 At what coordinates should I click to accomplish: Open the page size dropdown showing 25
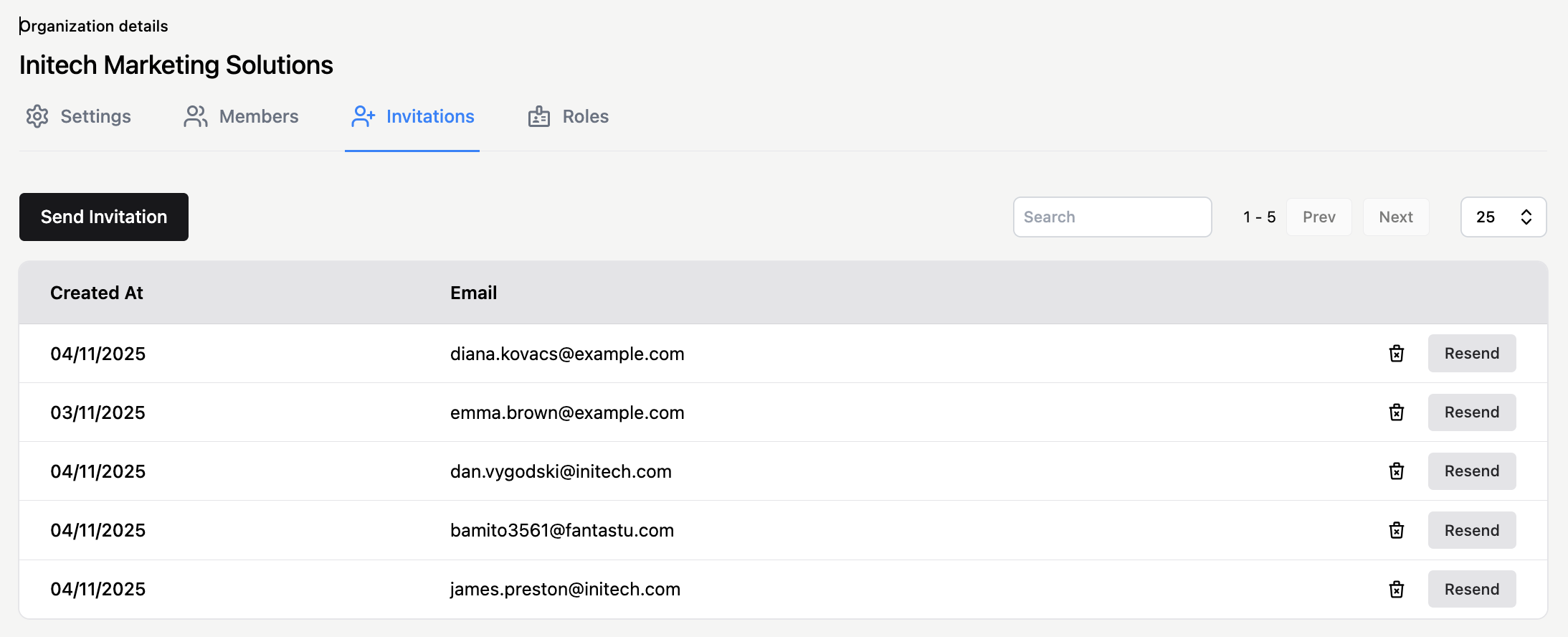click(x=1503, y=217)
